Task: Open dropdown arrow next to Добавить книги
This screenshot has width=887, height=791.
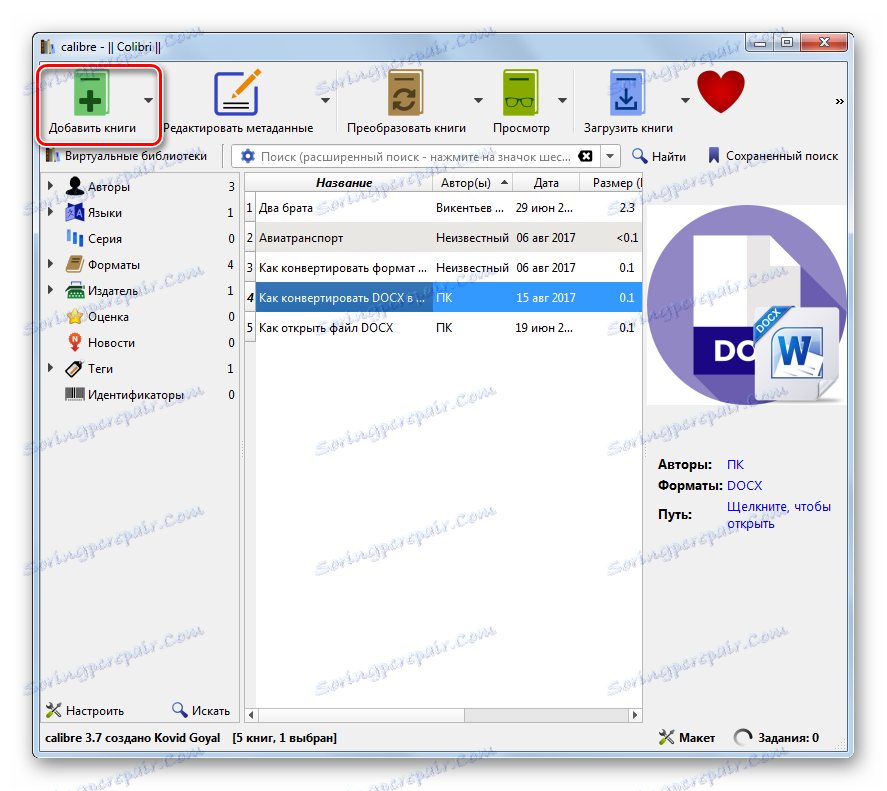Action: pyautogui.click(x=148, y=101)
